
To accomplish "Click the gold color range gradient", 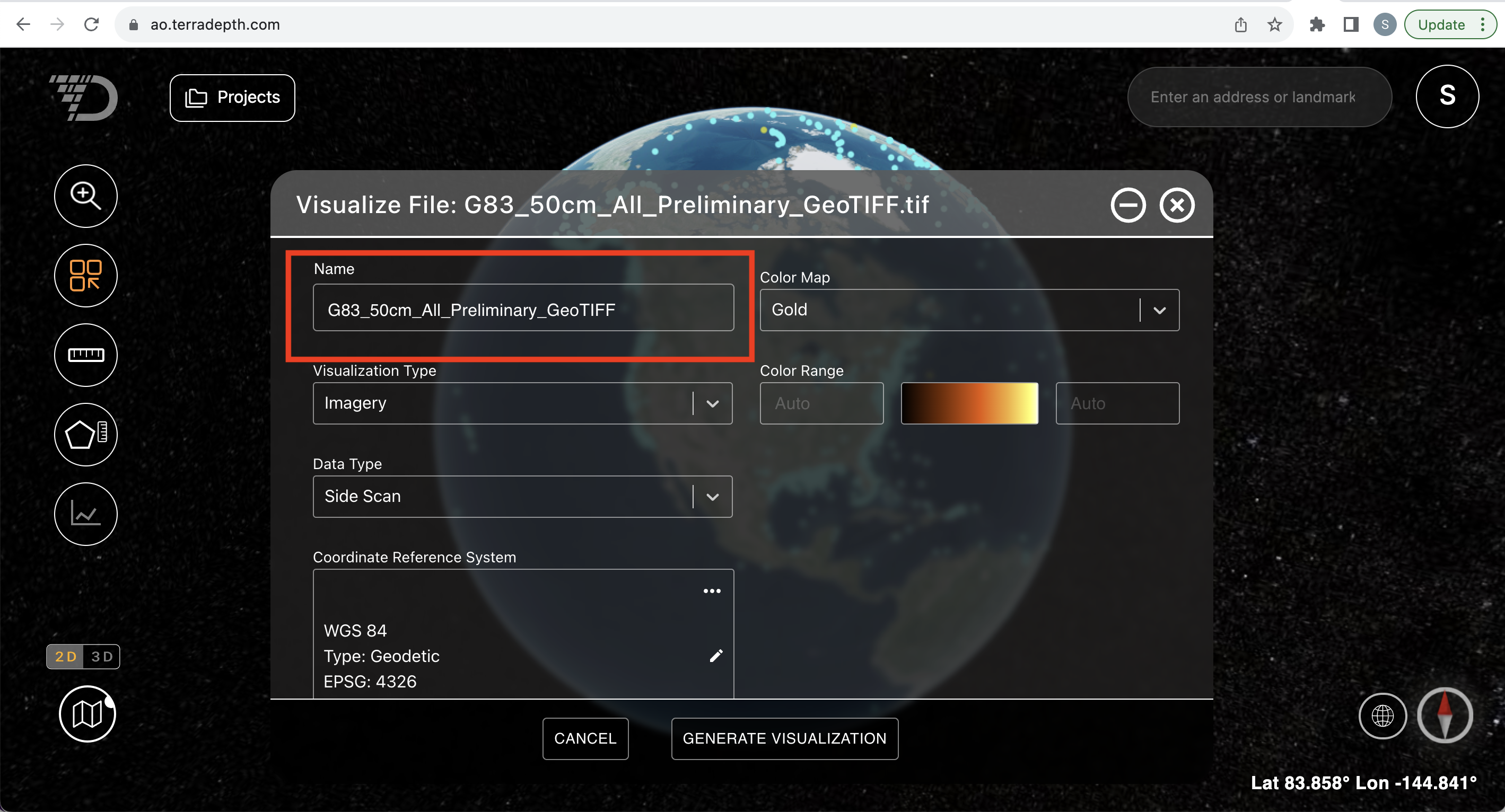I will coord(969,403).
